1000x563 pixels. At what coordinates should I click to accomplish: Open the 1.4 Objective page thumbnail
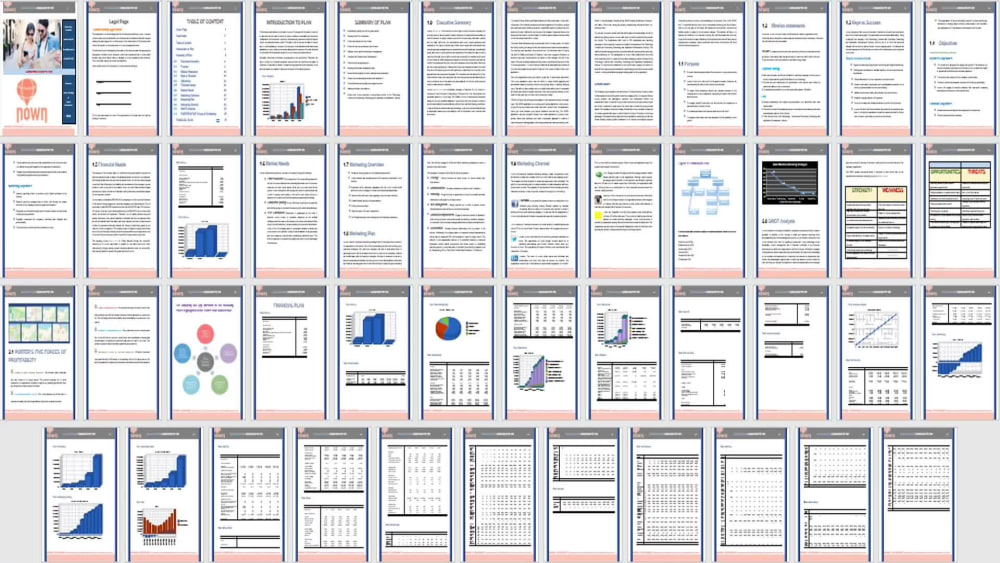click(x=961, y=68)
